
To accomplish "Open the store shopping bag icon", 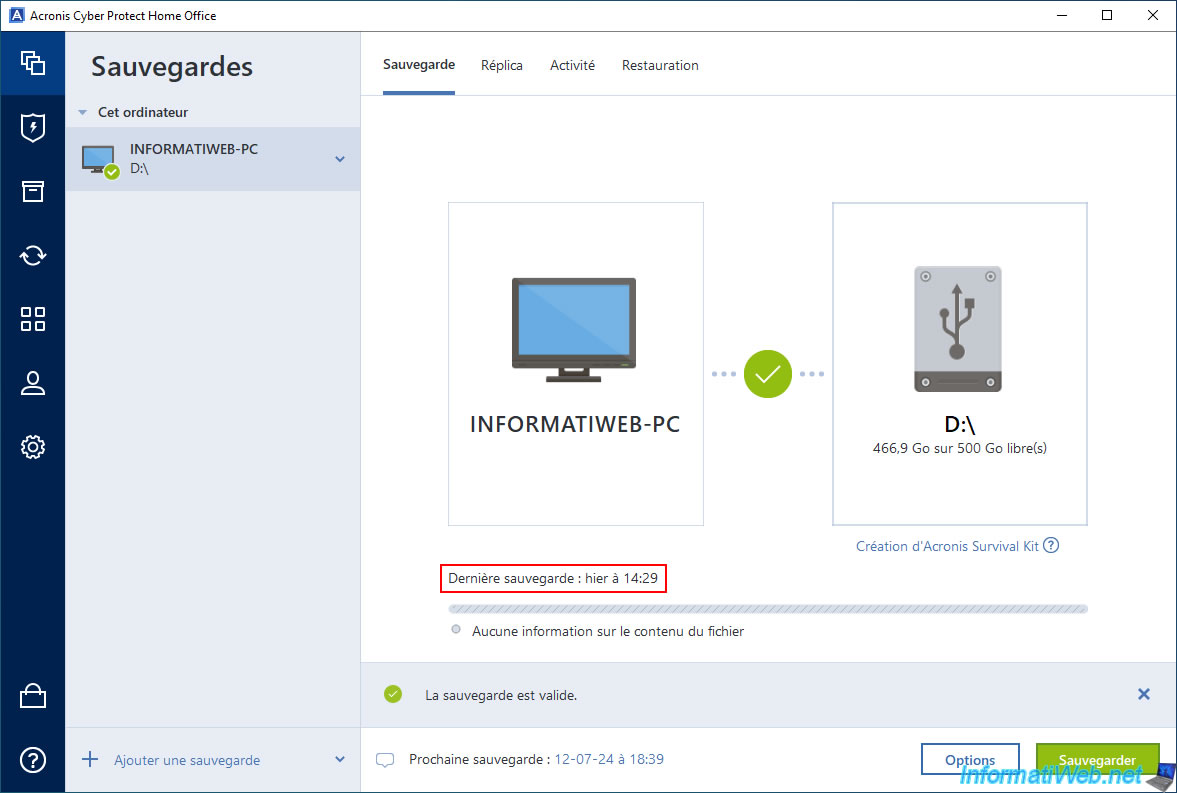I will pos(33,697).
